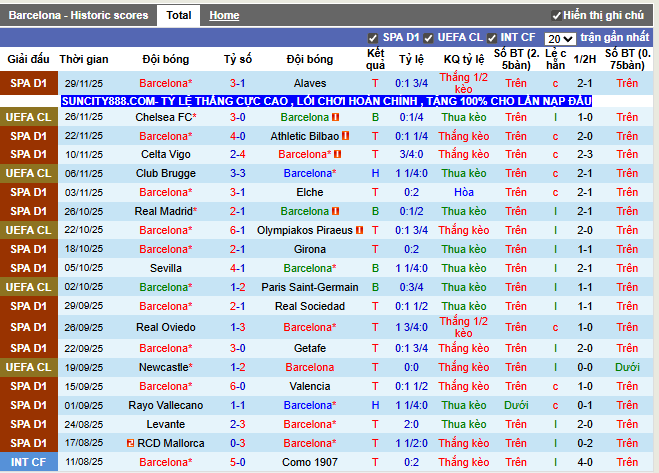Switch to the Total tab
Viewport: 659px width, 473px height.
[179, 16]
